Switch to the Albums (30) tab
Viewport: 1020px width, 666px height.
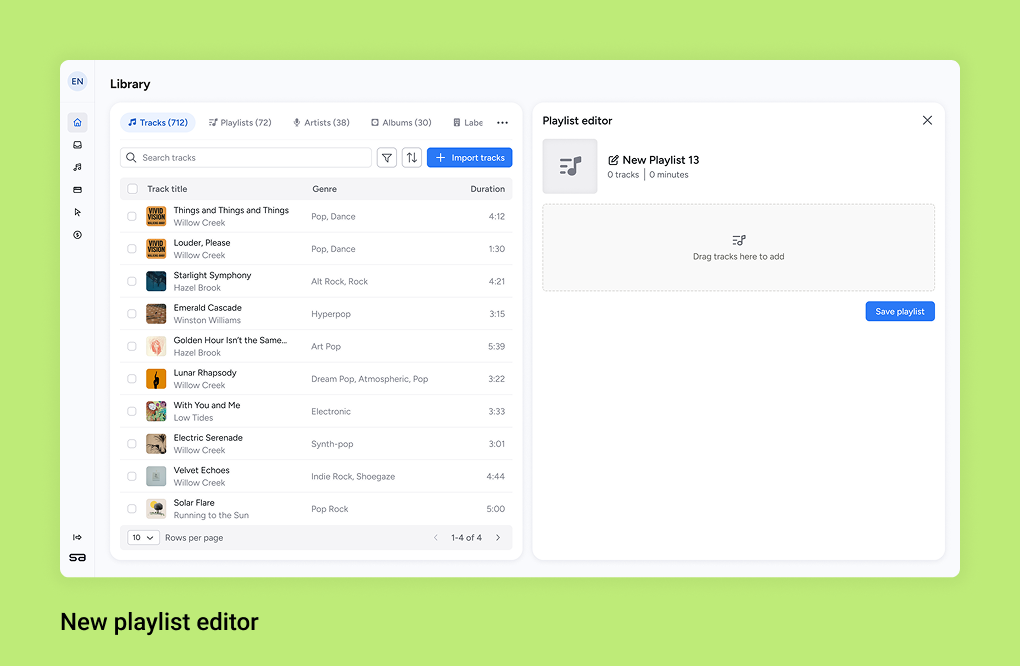pyautogui.click(x=401, y=123)
